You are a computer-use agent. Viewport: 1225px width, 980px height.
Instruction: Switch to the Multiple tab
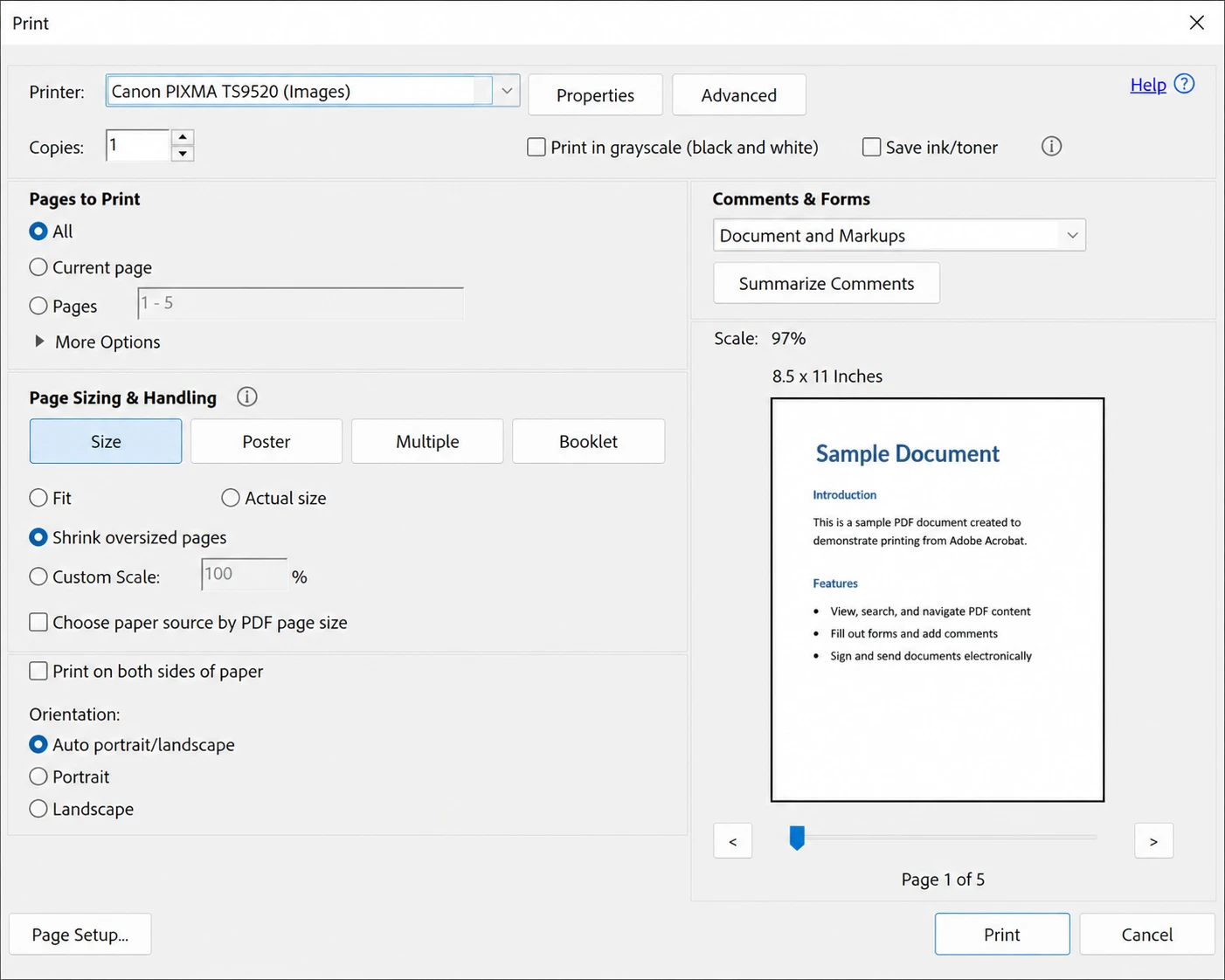pyautogui.click(x=427, y=441)
